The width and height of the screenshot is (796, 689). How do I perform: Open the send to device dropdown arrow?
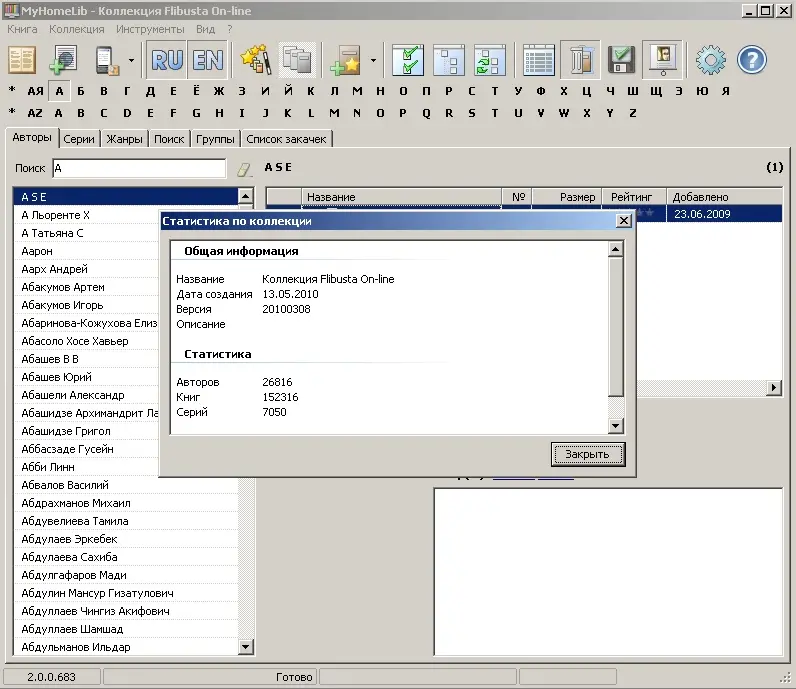[x=131, y=60]
